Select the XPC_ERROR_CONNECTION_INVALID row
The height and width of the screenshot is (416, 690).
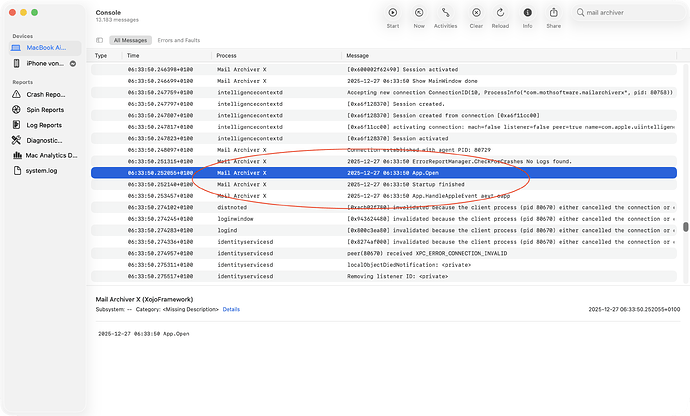(x=384, y=253)
